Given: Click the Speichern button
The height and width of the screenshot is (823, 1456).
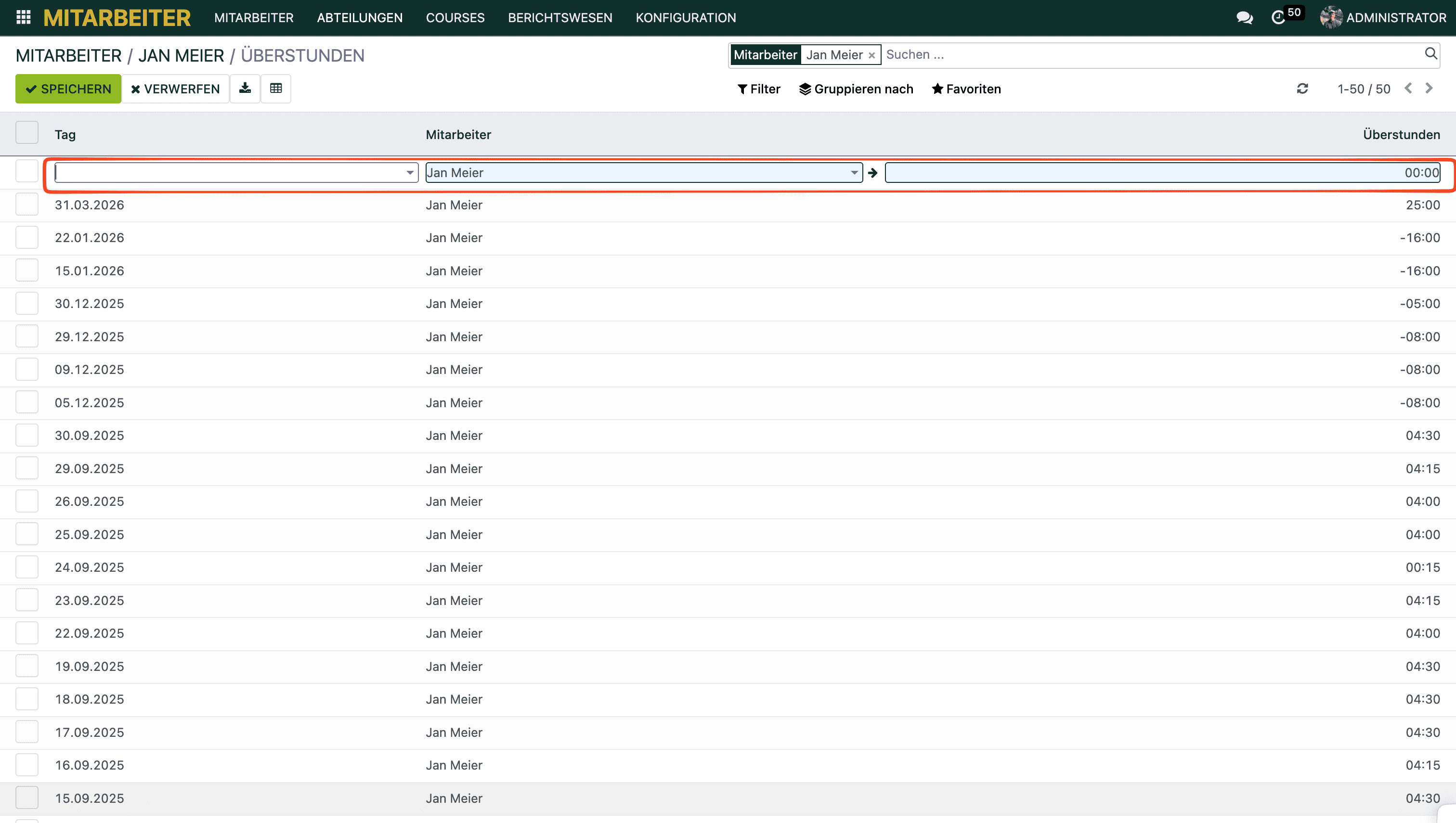Looking at the screenshot, I should pyautogui.click(x=68, y=89).
